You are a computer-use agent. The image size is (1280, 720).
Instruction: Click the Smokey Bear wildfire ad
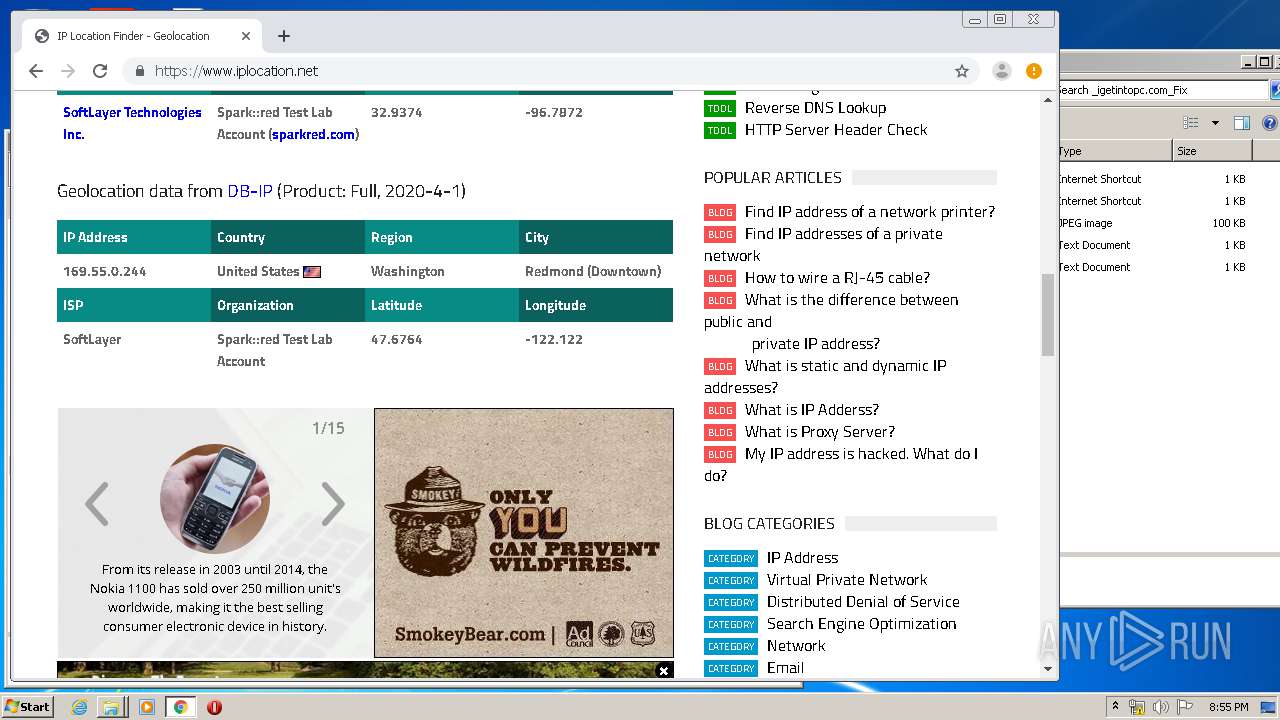524,532
